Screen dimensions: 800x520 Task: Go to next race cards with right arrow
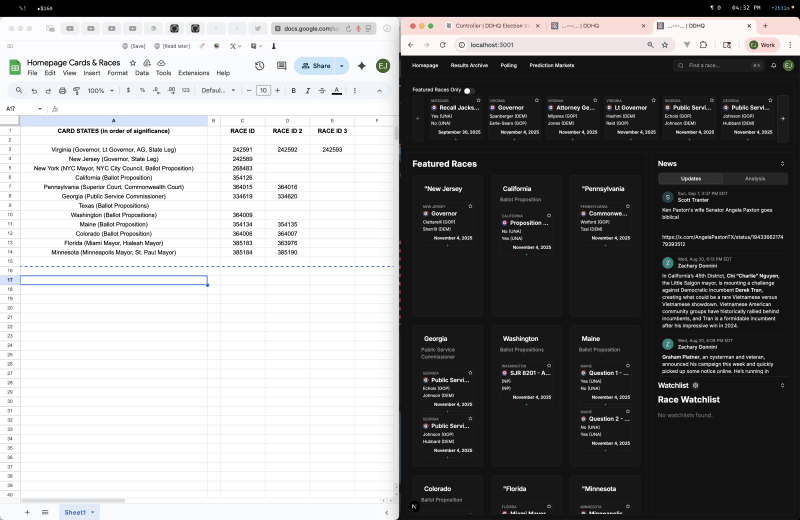pyautogui.click(x=783, y=118)
